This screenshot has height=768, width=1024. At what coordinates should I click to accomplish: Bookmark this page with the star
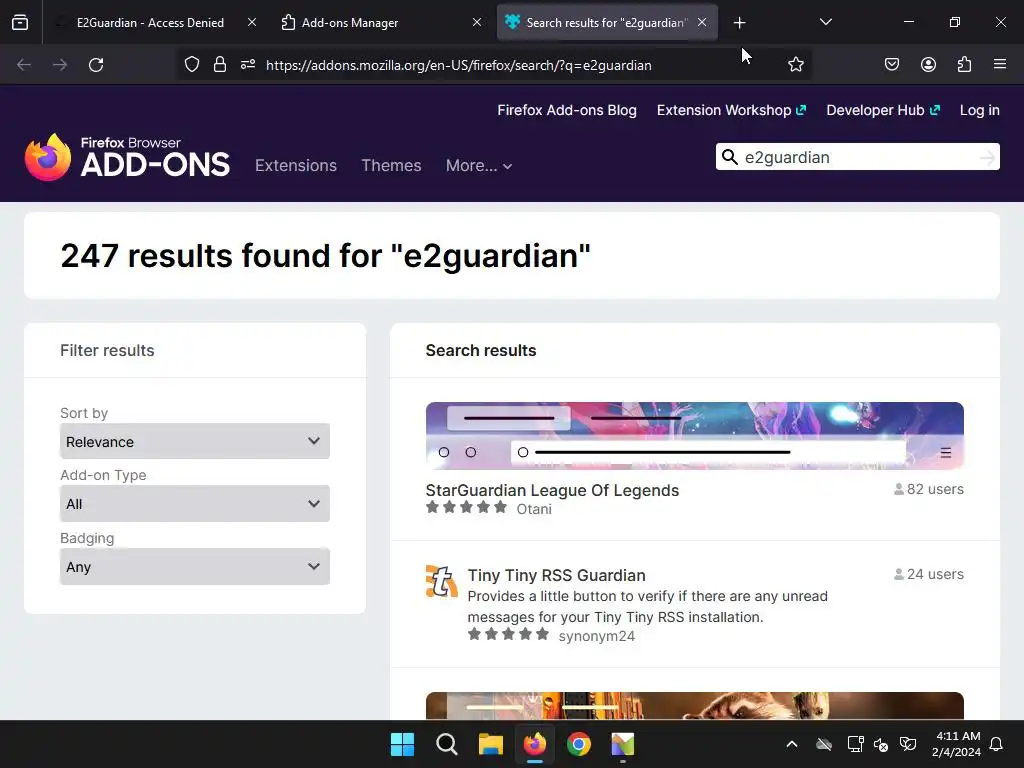point(795,65)
